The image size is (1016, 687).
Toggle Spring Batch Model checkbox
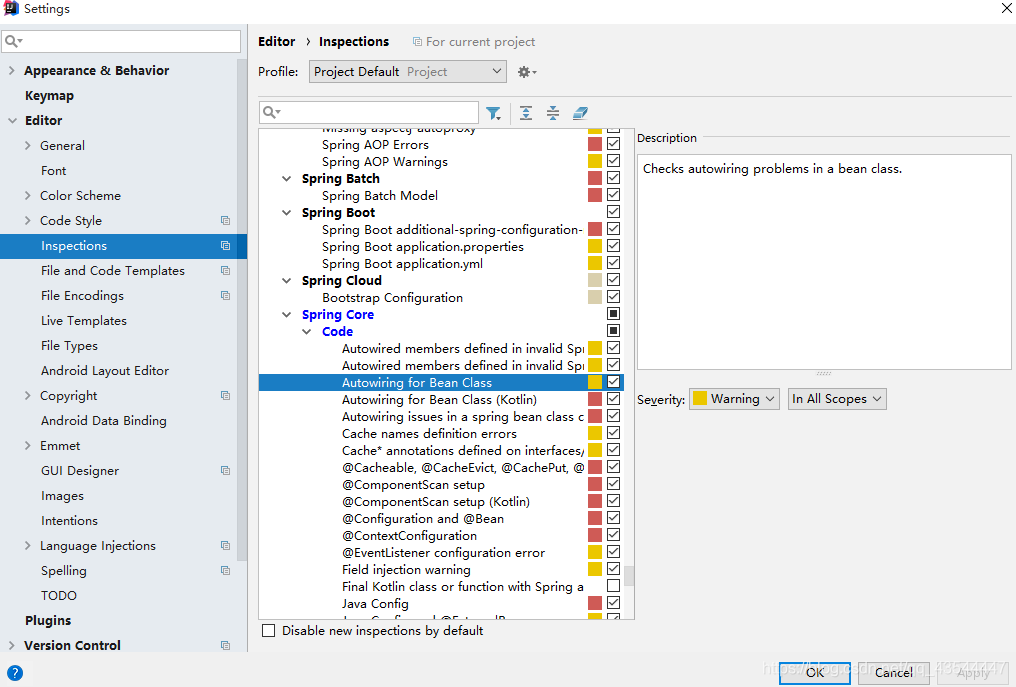[x=614, y=195]
